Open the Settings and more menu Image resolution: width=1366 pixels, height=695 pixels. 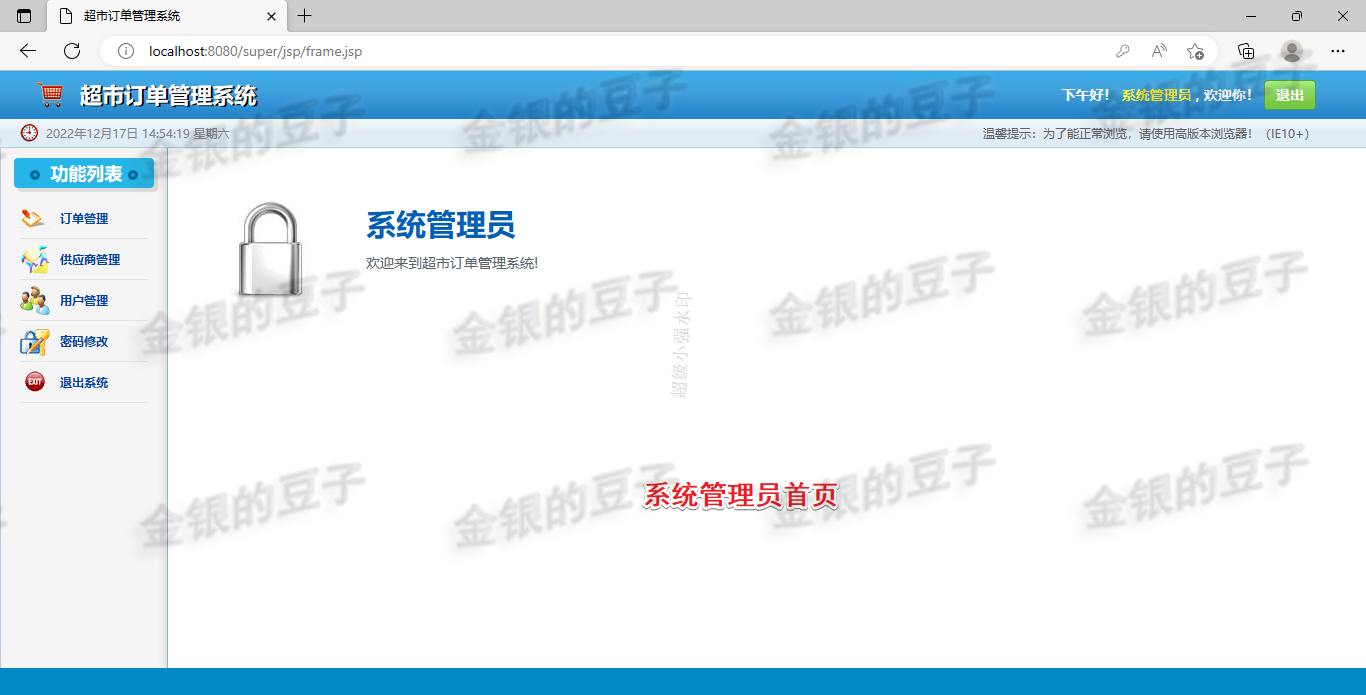(x=1338, y=50)
